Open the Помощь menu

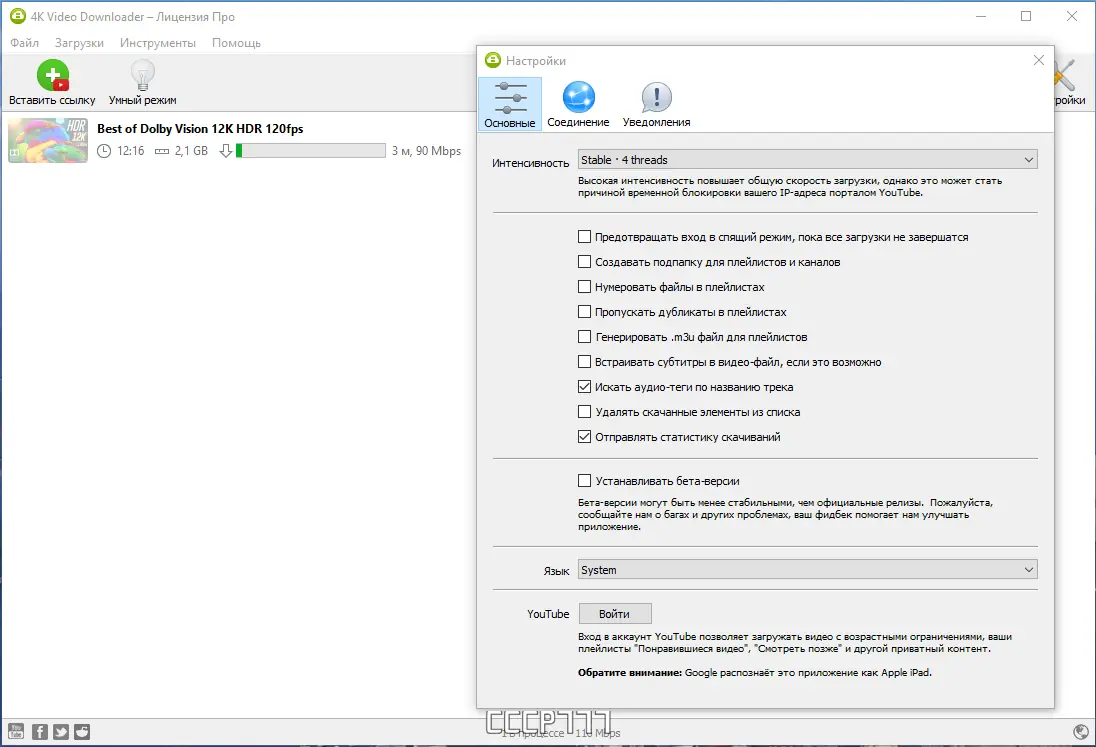pyautogui.click(x=236, y=43)
